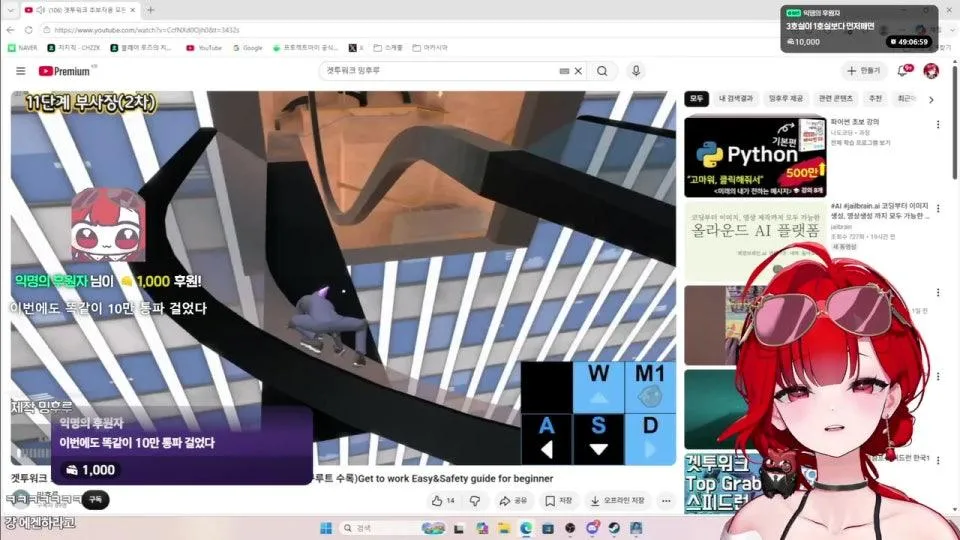Go to YouTube Premium home logo
This screenshot has width=960, height=540.
tap(65, 71)
